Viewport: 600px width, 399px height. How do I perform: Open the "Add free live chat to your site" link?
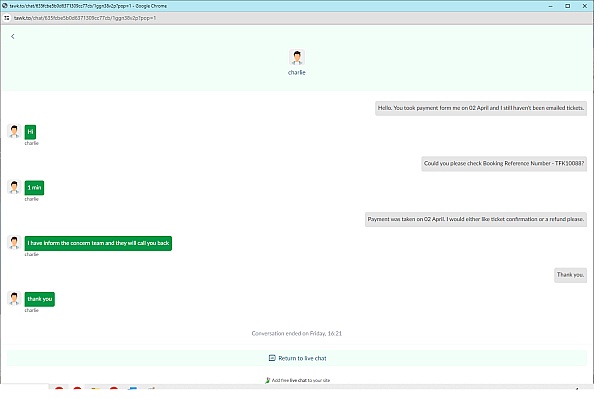[300, 380]
